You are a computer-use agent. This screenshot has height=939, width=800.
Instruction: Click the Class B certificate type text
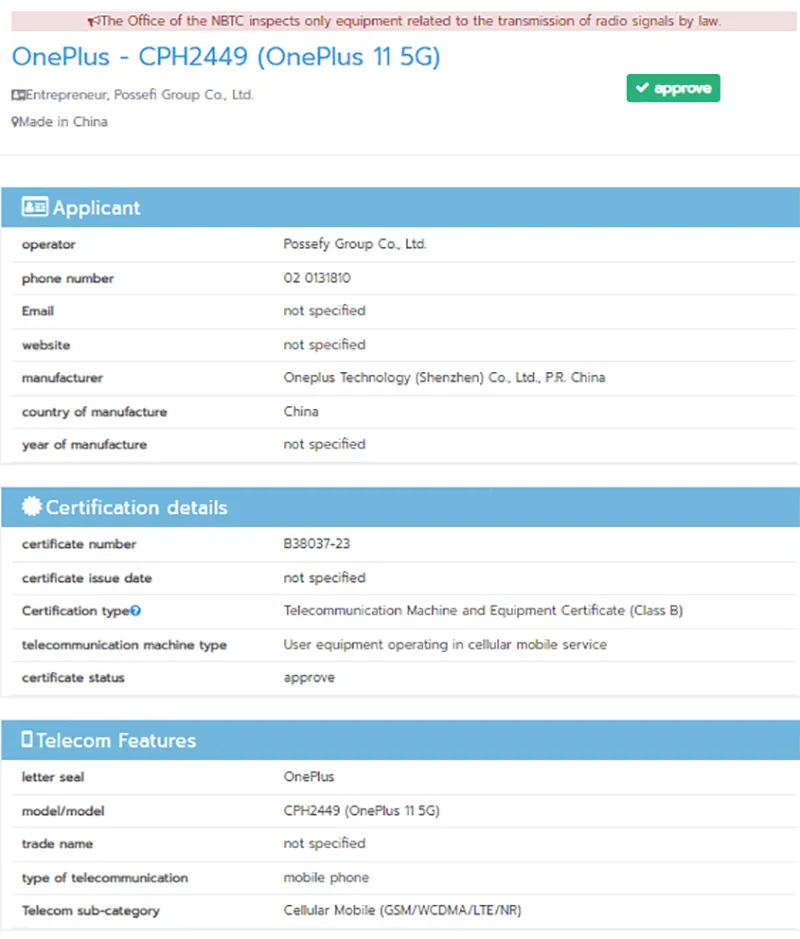[483, 610]
